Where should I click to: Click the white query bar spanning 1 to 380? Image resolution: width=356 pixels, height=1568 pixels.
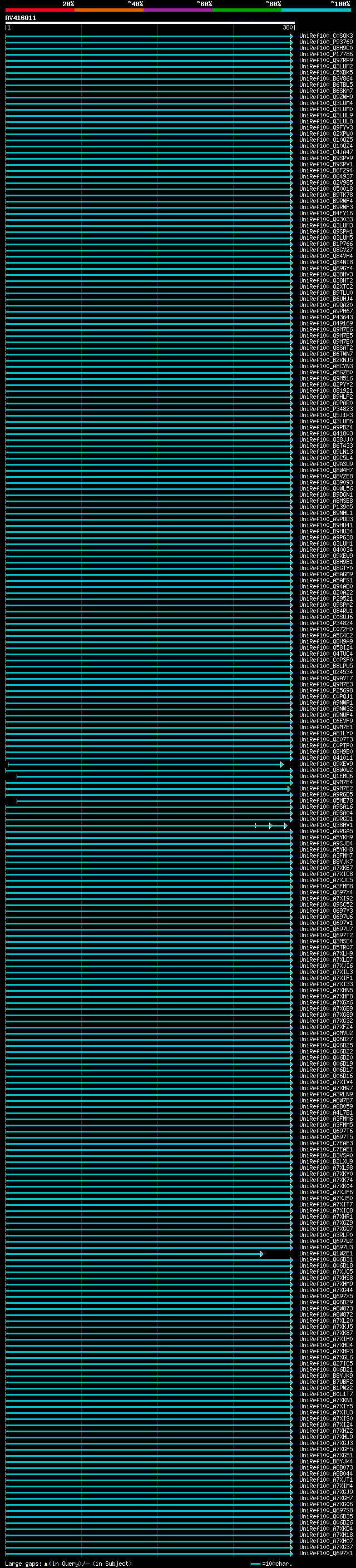(150, 23)
